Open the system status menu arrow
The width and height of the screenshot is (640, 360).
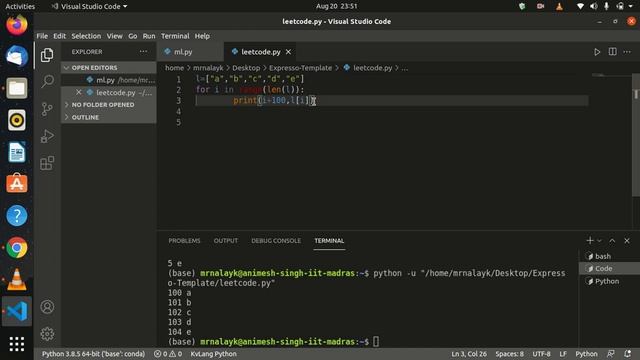[631, 6]
